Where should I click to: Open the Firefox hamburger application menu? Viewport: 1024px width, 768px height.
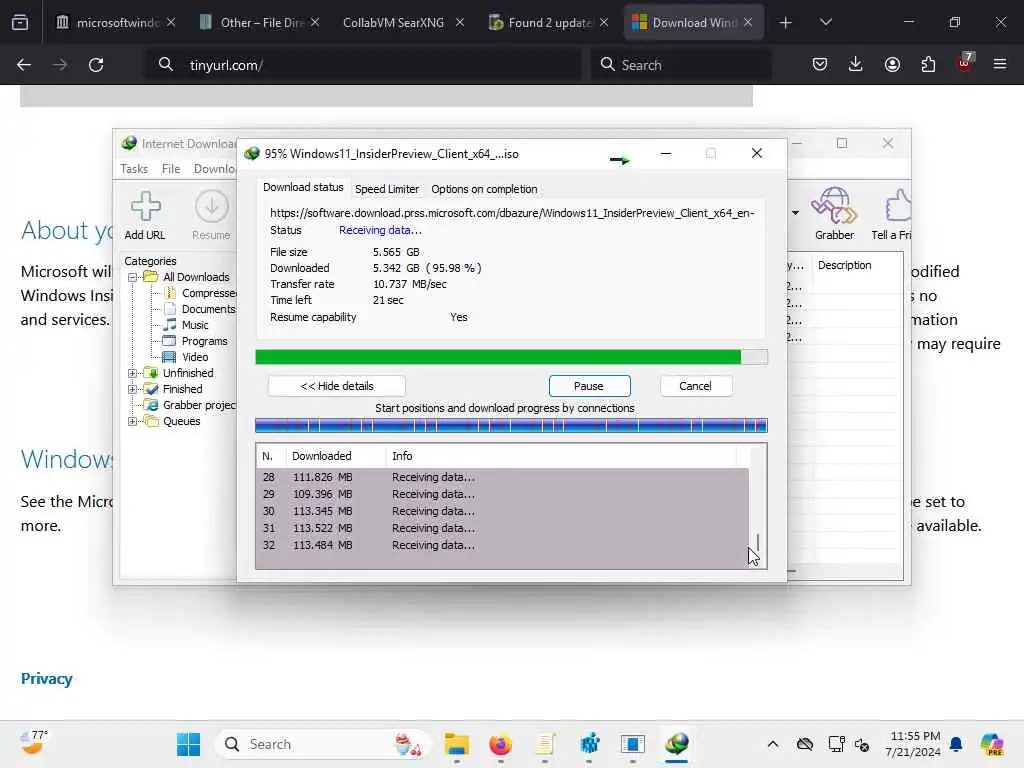[x=1000, y=64]
